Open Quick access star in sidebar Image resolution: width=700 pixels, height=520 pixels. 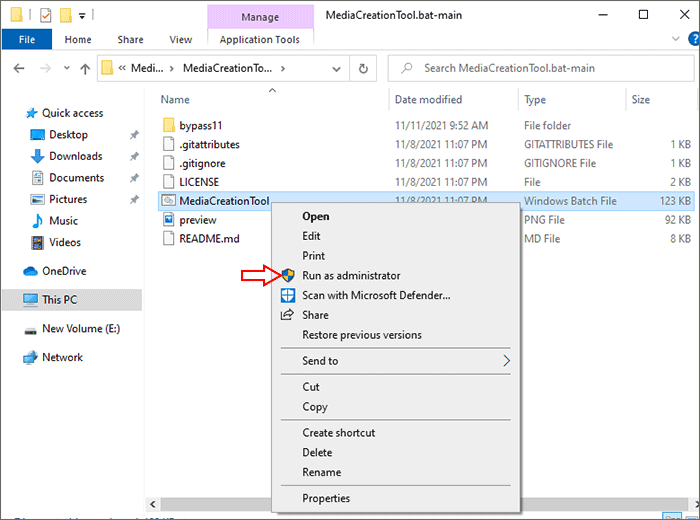pyautogui.click(x=31, y=113)
